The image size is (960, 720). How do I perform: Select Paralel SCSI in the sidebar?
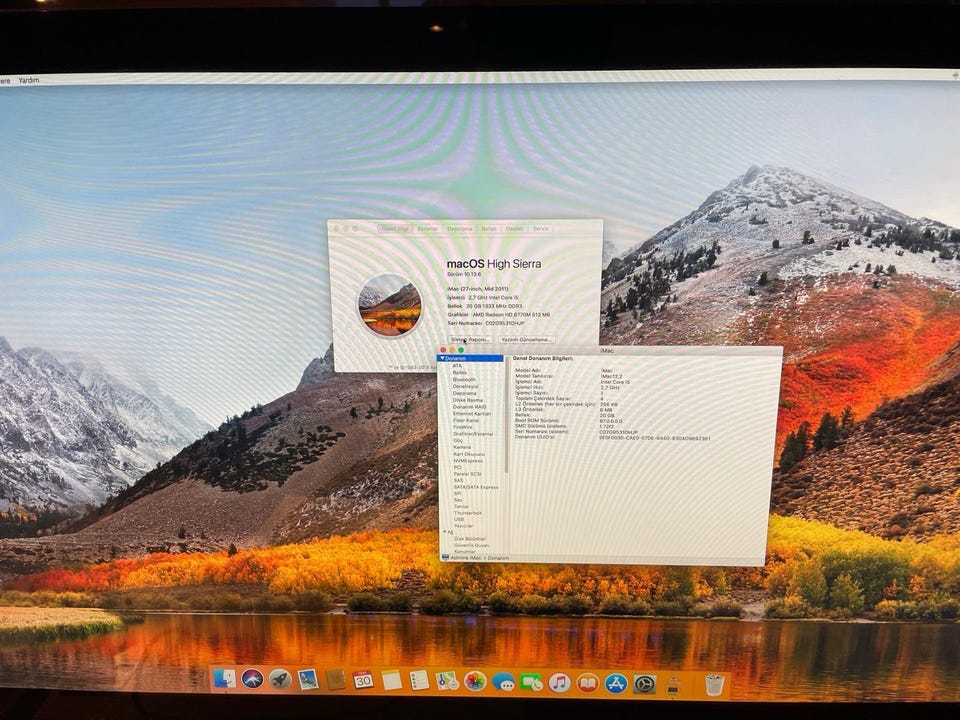pos(467,474)
